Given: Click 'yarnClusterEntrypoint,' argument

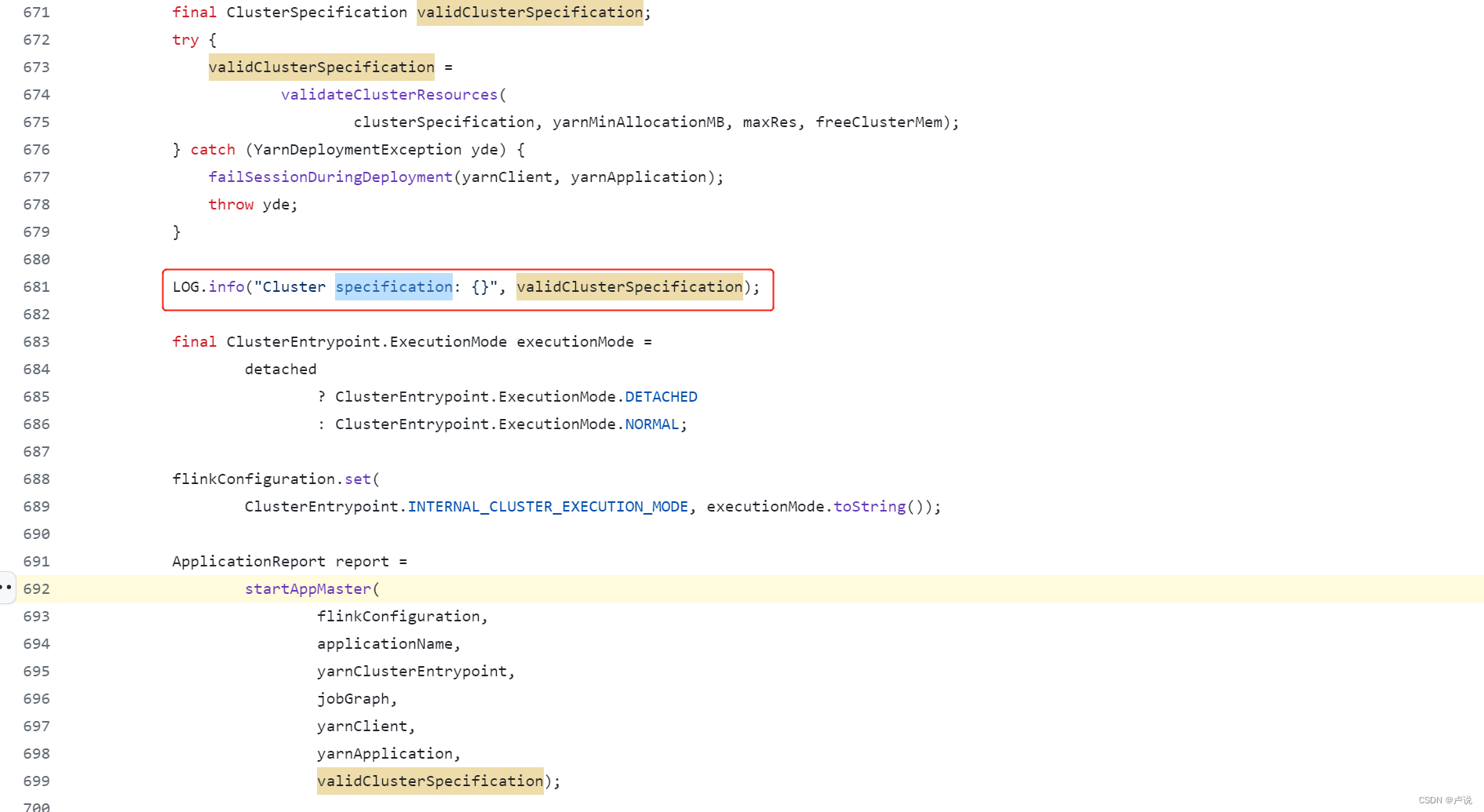Looking at the screenshot, I should coord(416,672).
